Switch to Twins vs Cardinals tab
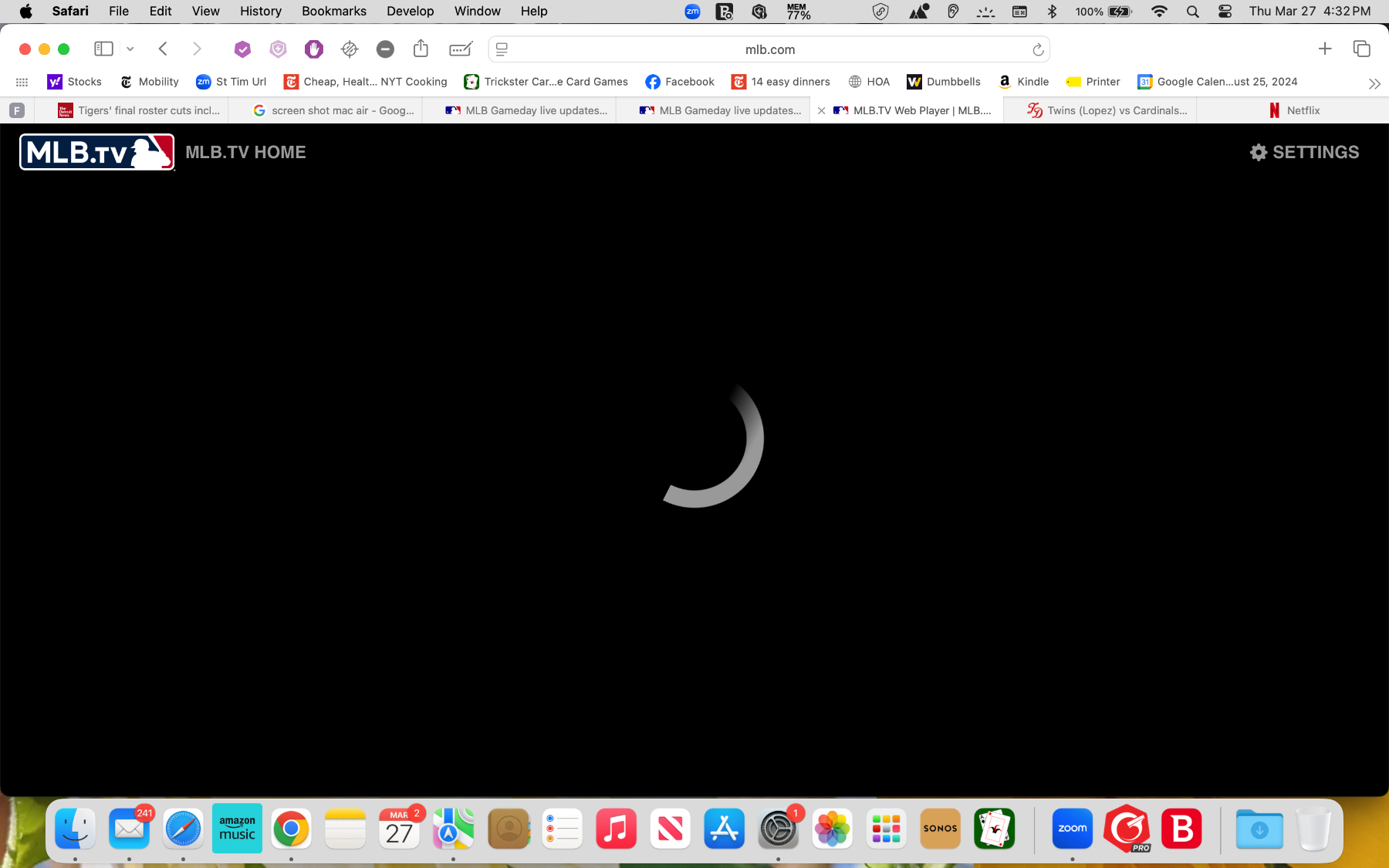1389x868 pixels. coord(1107,110)
